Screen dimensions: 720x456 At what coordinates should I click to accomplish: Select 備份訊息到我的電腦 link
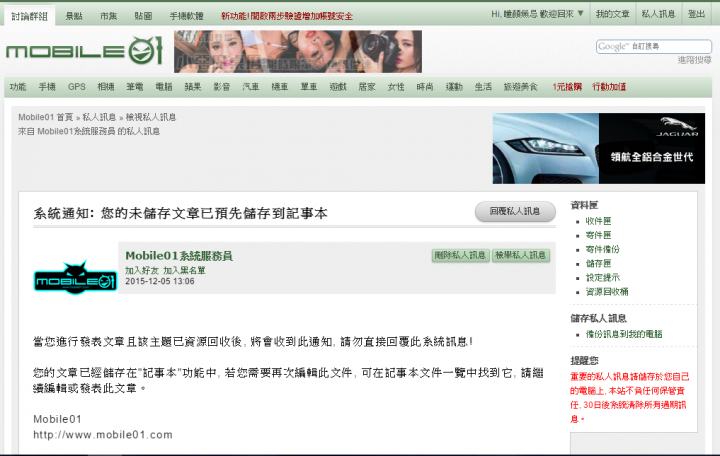pyautogui.click(x=624, y=334)
